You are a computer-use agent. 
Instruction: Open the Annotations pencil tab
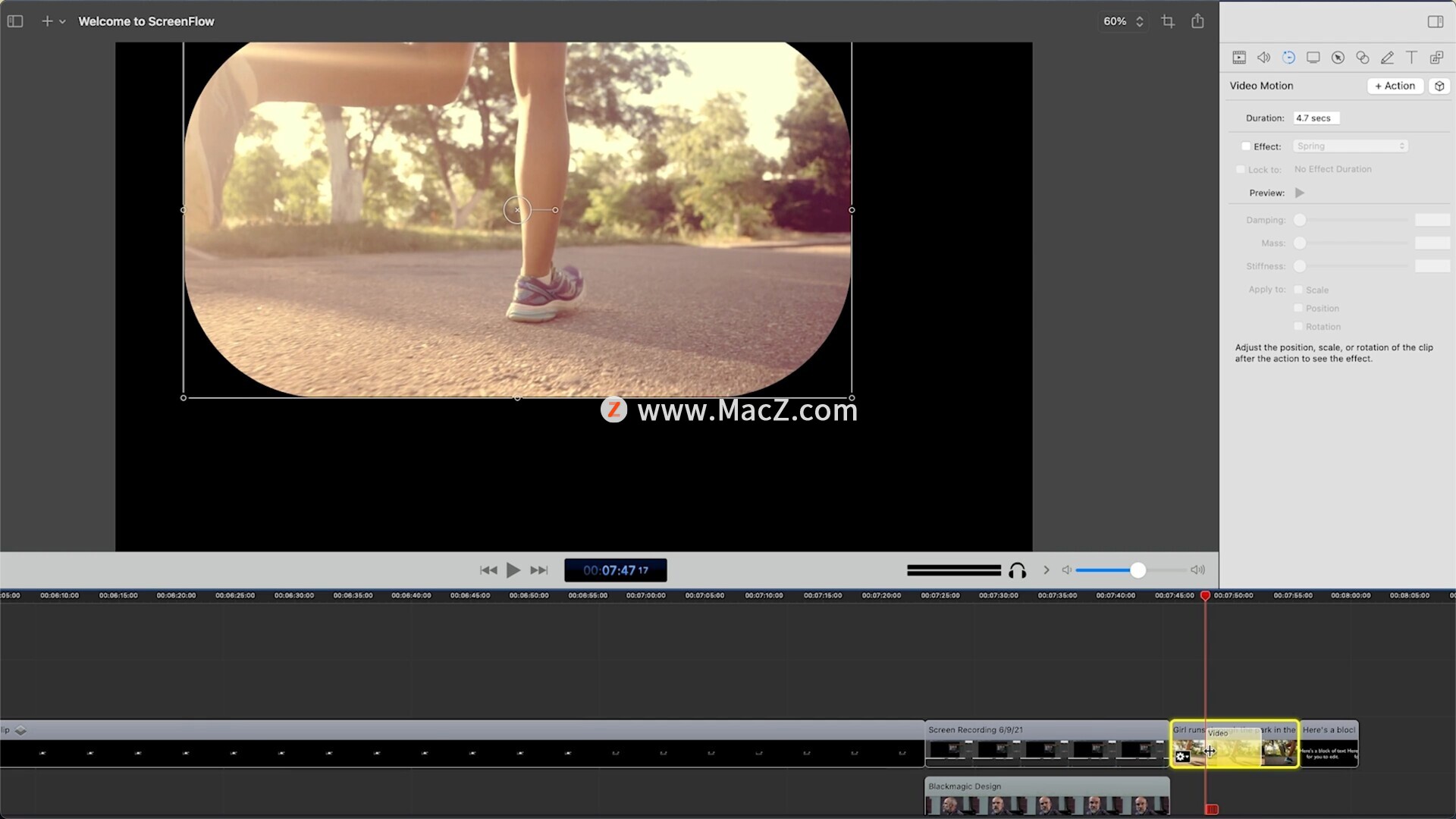click(1387, 58)
